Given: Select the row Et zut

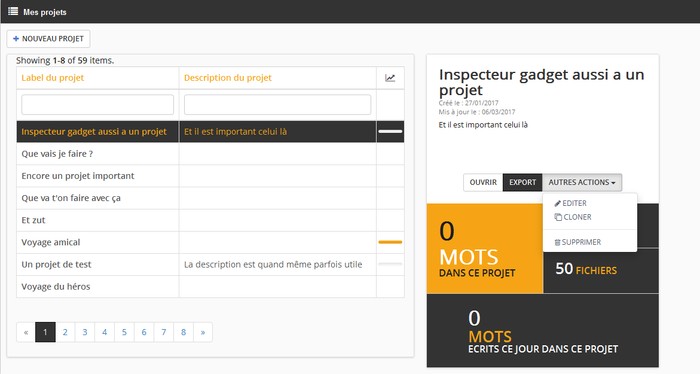Looking at the screenshot, I should pos(210,220).
